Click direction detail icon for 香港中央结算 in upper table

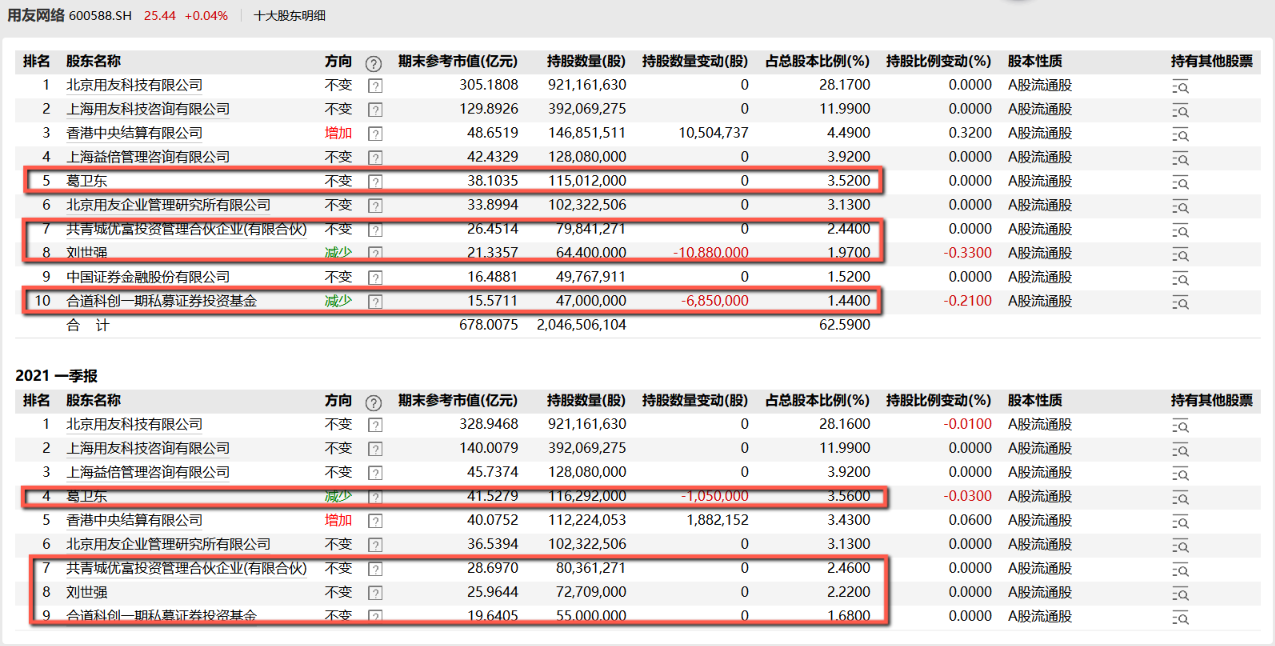coord(375,134)
